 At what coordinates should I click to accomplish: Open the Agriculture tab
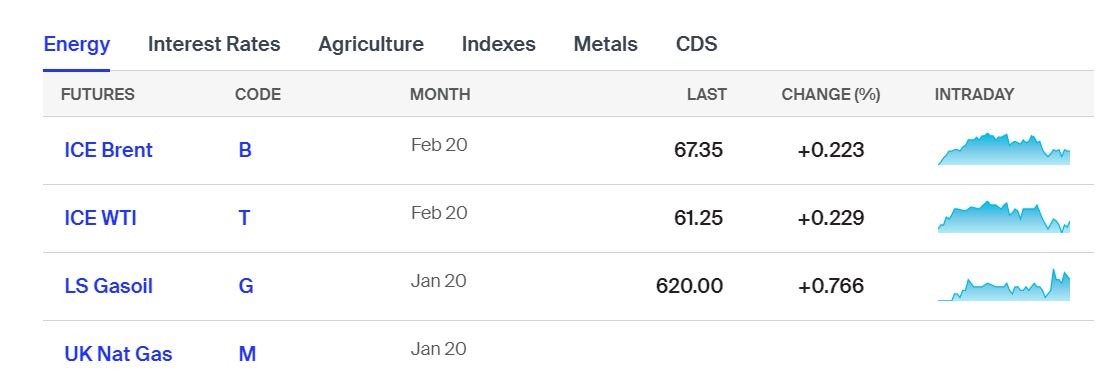370,44
